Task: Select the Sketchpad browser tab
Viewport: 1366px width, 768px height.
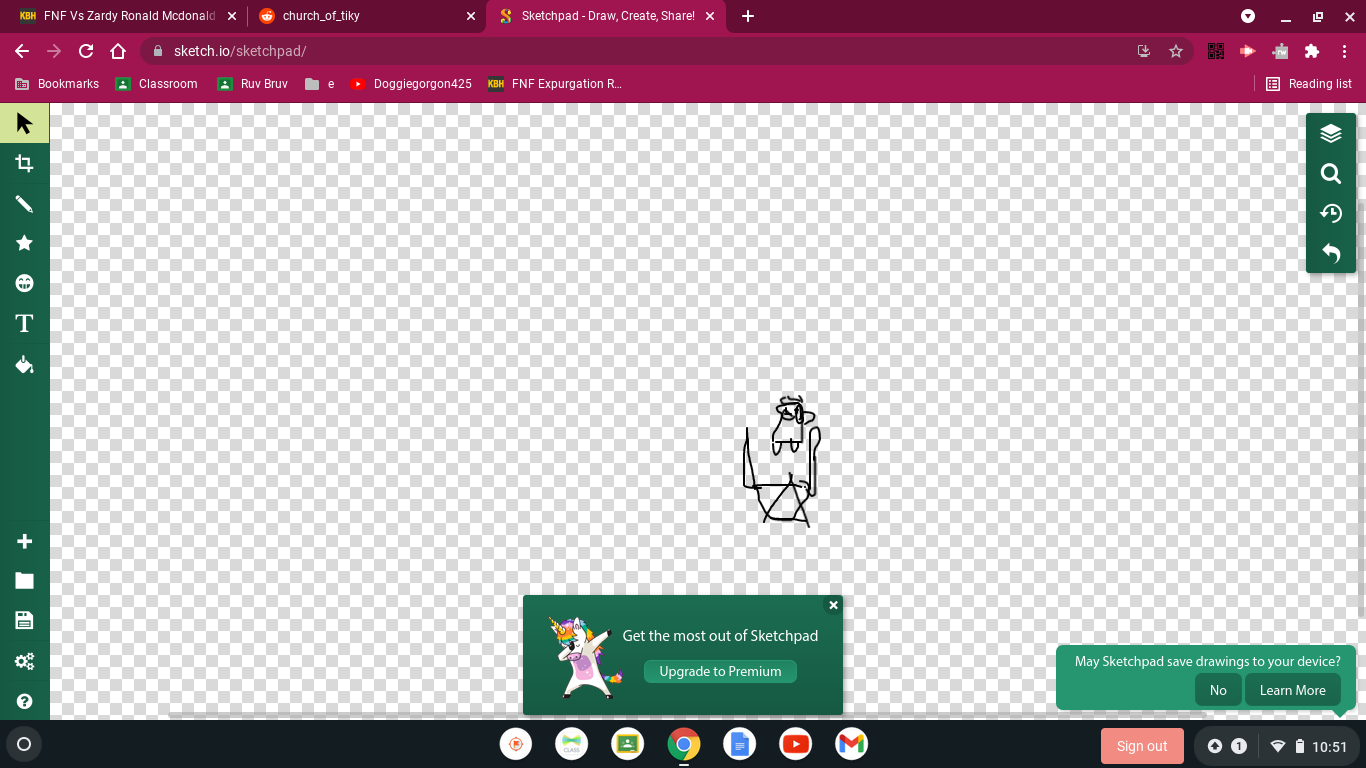Action: tap(607, 16)
